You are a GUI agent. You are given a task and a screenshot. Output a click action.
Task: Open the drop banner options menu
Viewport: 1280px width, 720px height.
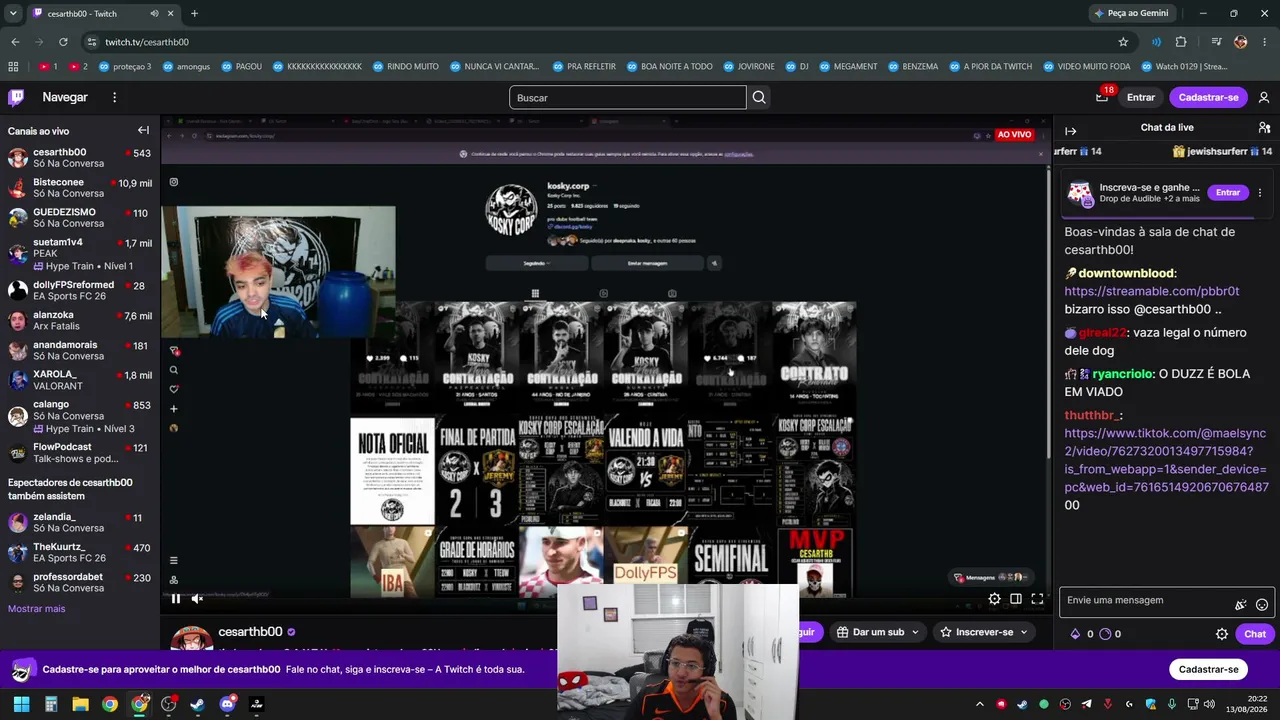click(1260, 192)
